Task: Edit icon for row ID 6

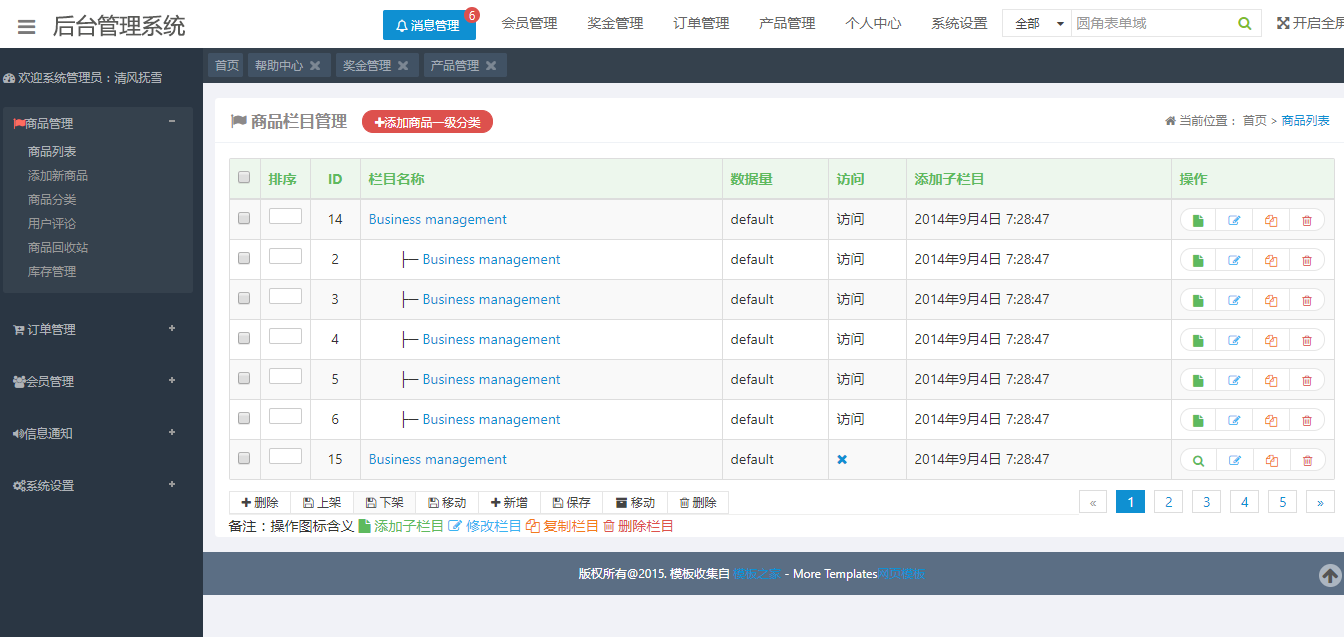Action: [x=1234, y=420]
